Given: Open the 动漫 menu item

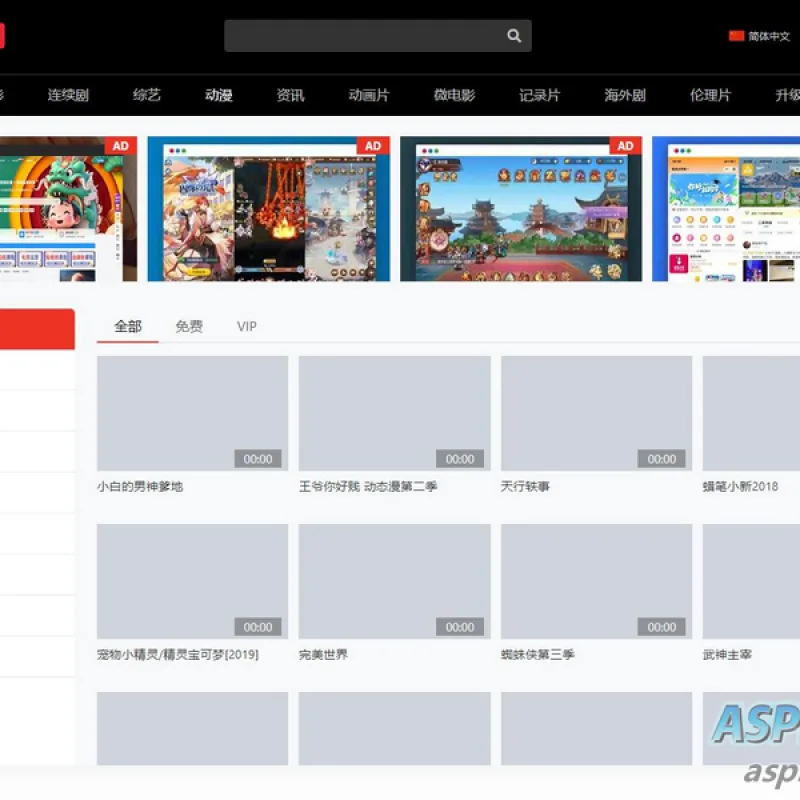Looking at the screenshot, I should (219, 95).
